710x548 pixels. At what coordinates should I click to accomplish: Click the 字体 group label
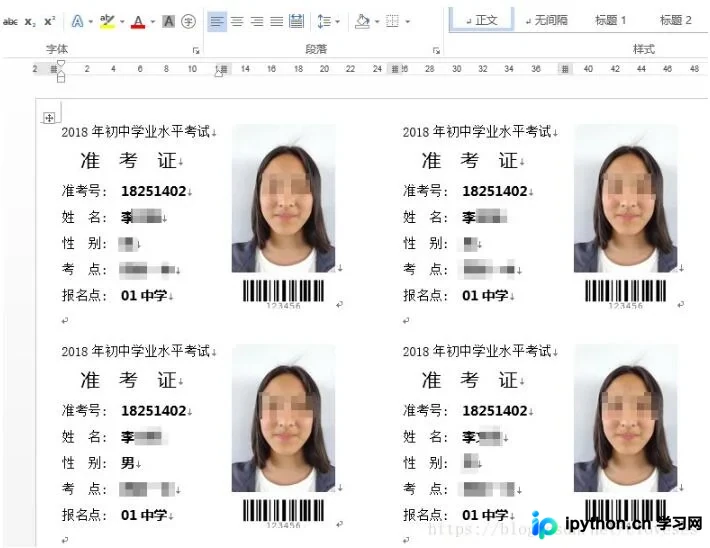[57, 49]
